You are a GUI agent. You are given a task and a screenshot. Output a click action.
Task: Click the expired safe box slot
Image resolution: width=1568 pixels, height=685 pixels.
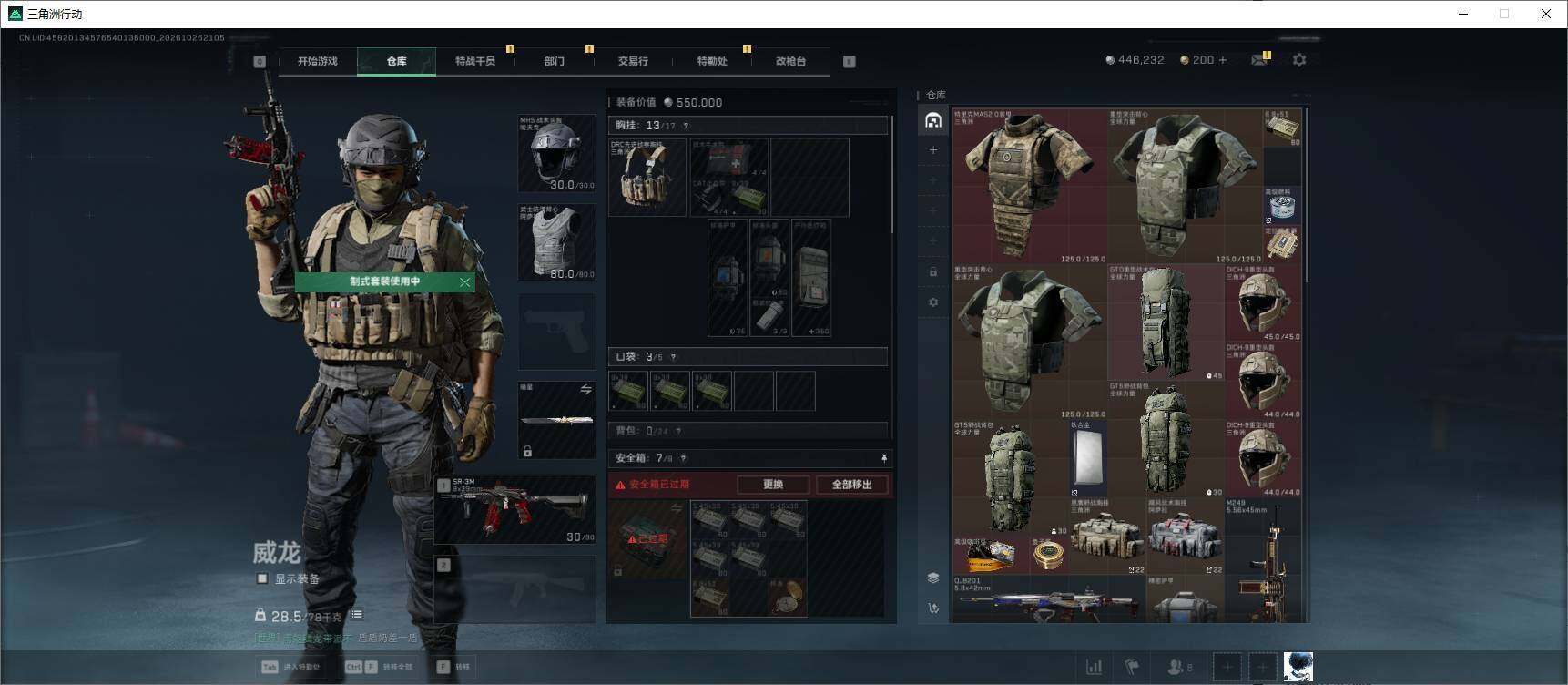[x=647, y=538]
